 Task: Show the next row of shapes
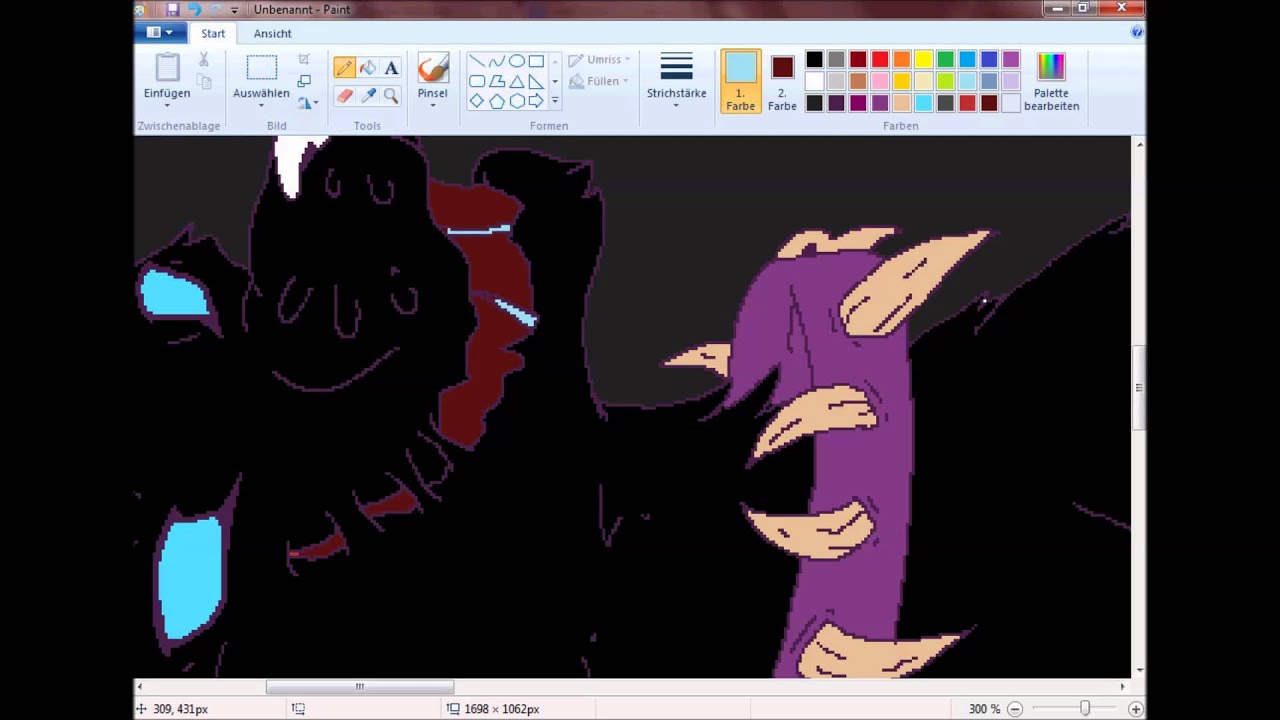point(555,81)
